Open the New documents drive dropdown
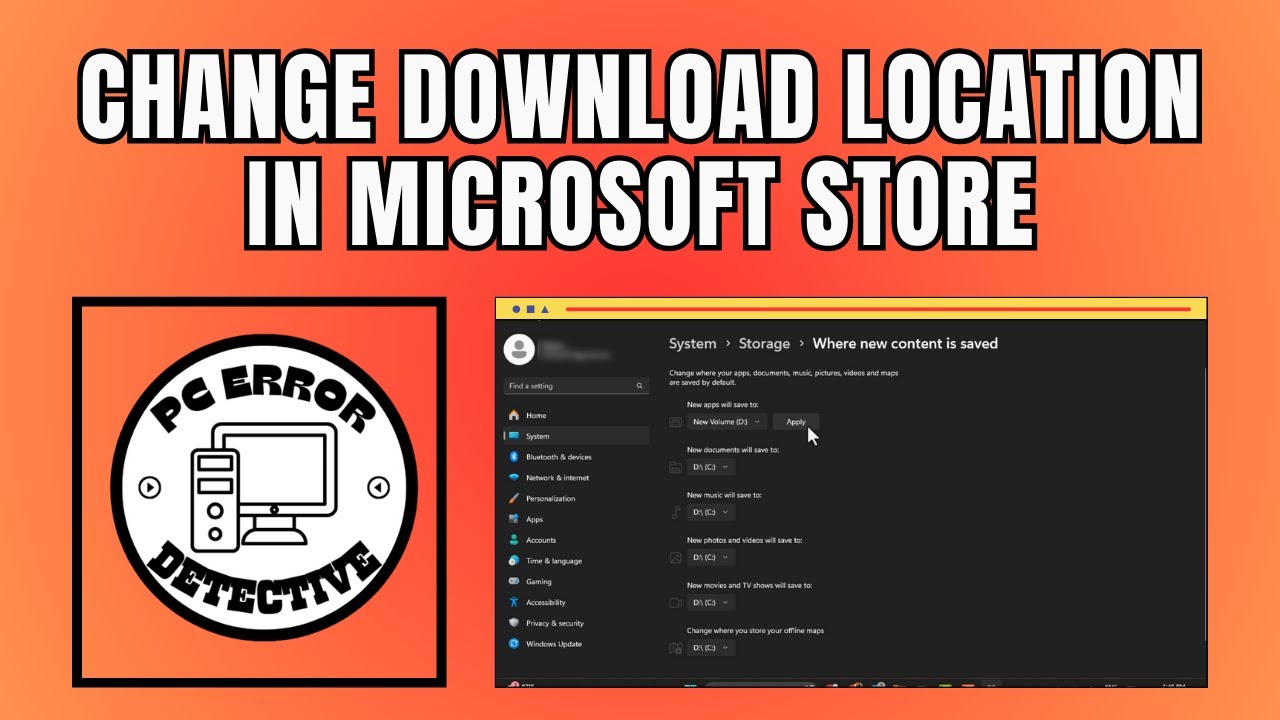 click(711, 467)
